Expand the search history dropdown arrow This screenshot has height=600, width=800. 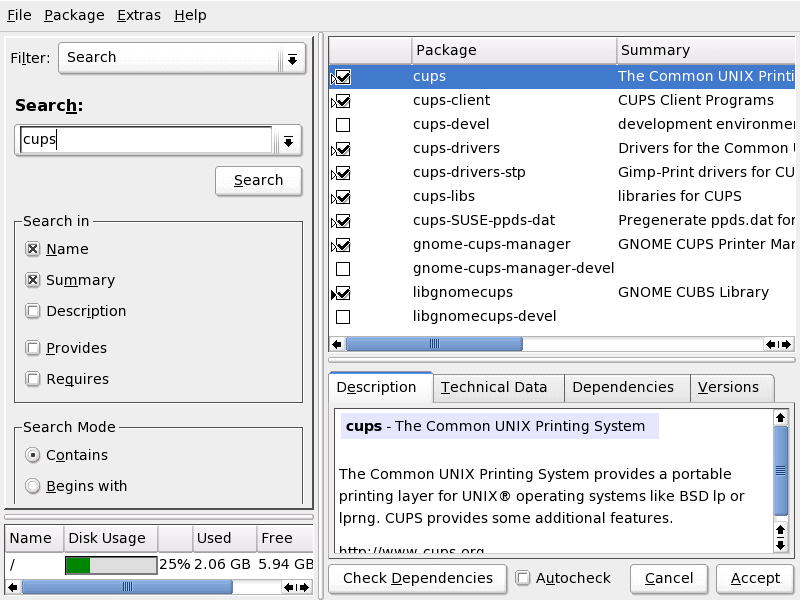288,141
